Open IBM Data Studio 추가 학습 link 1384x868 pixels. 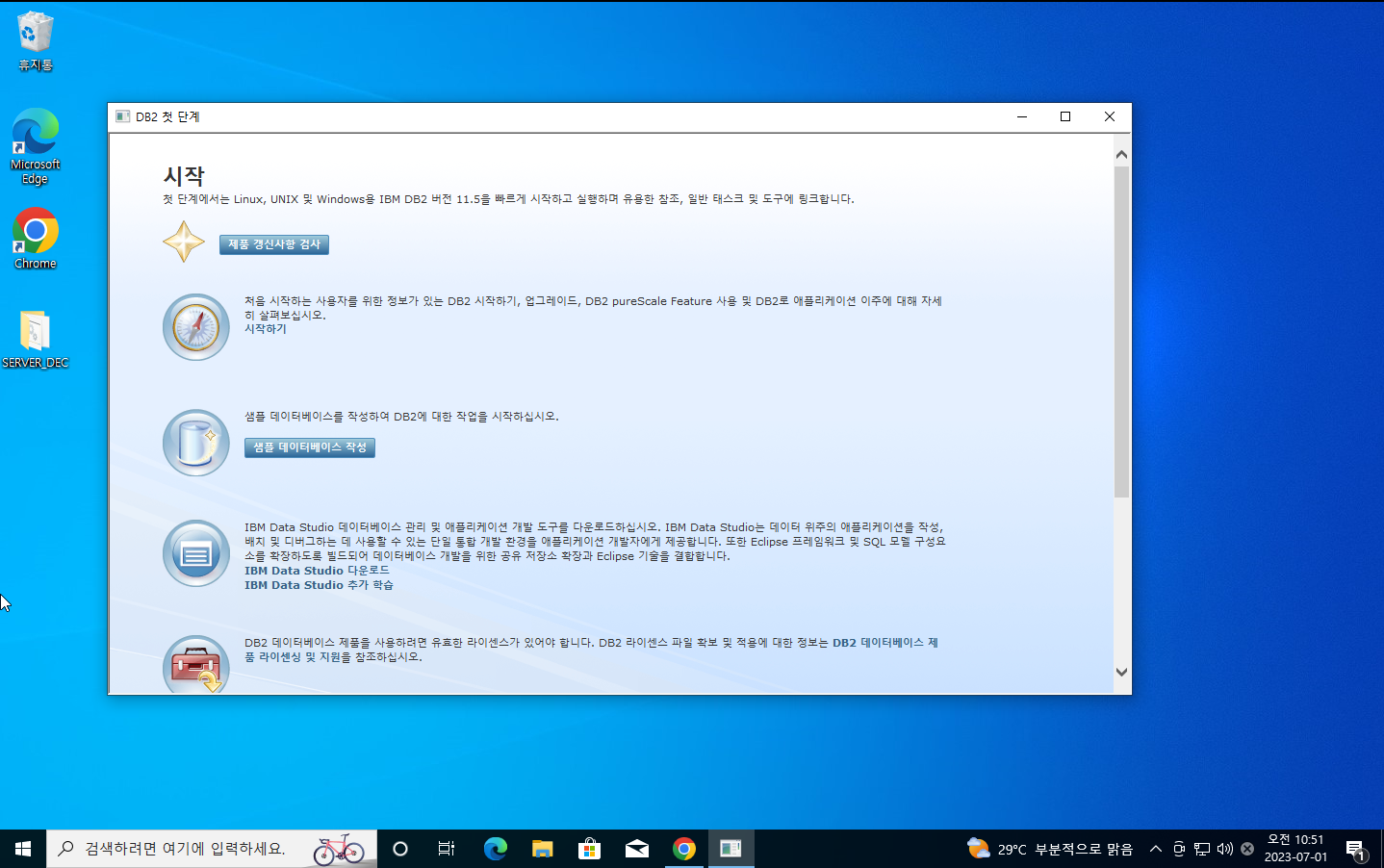point(319,585)
